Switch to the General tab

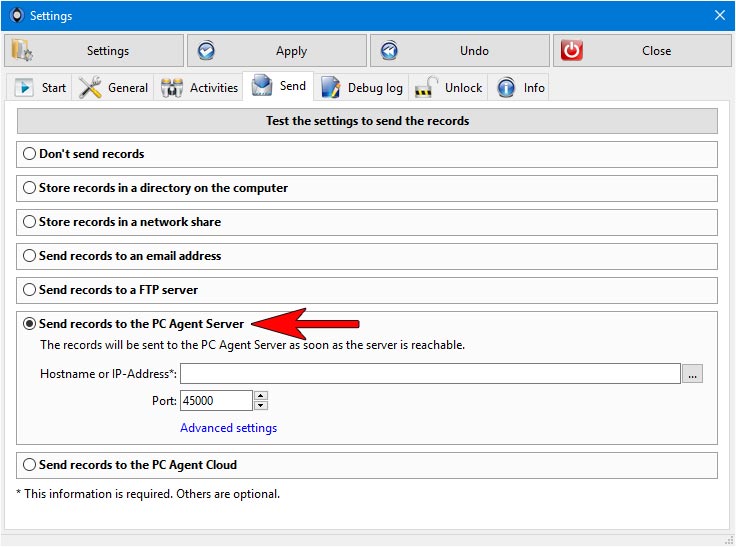(114, 88)
